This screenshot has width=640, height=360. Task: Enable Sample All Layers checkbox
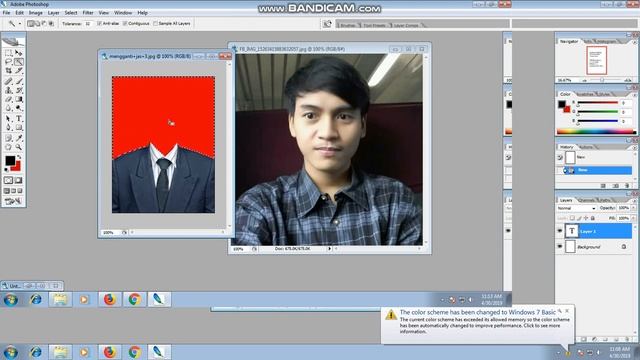click(x=155, y=24)
